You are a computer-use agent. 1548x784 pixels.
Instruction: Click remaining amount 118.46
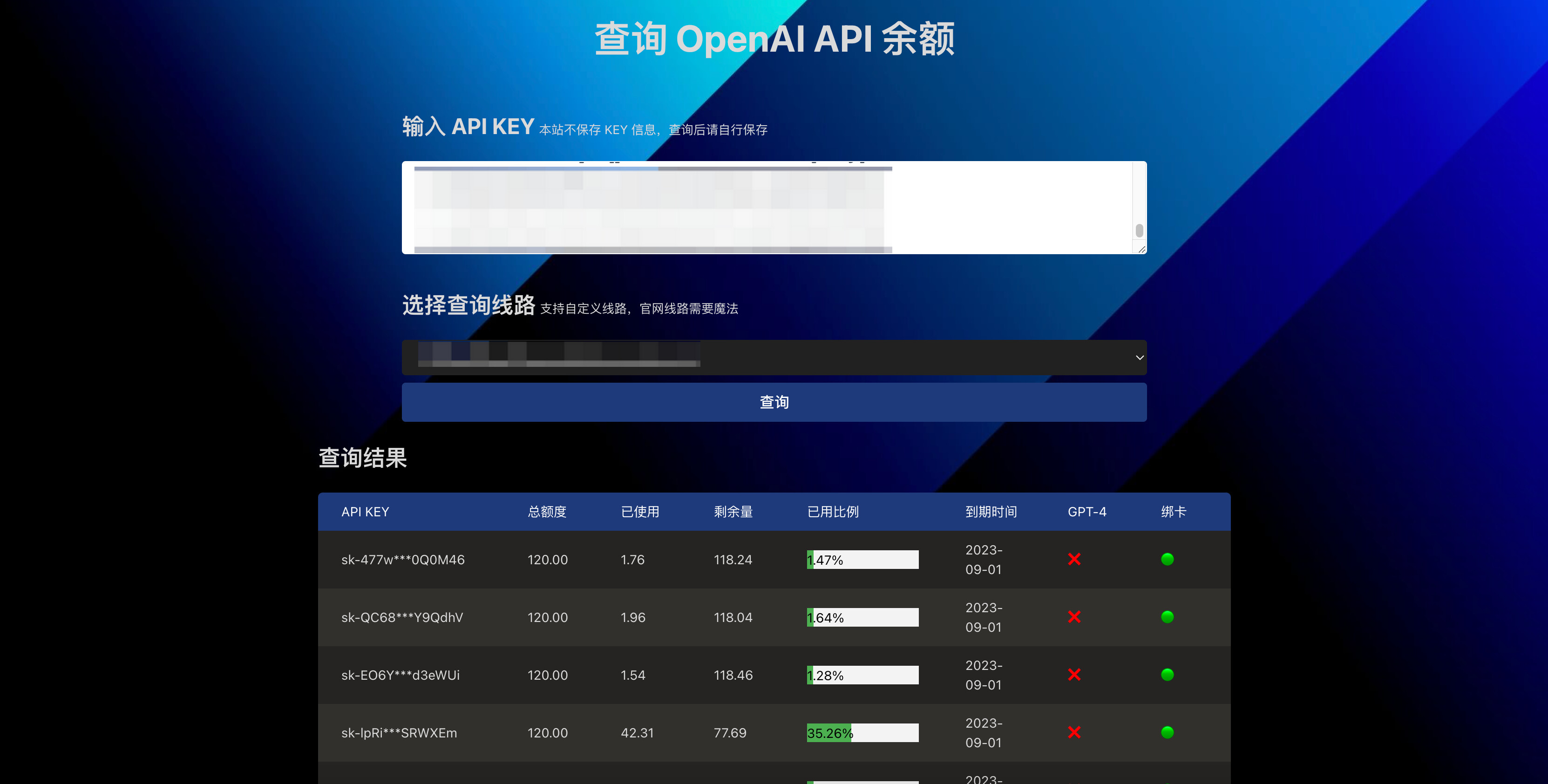click(733, 675)
